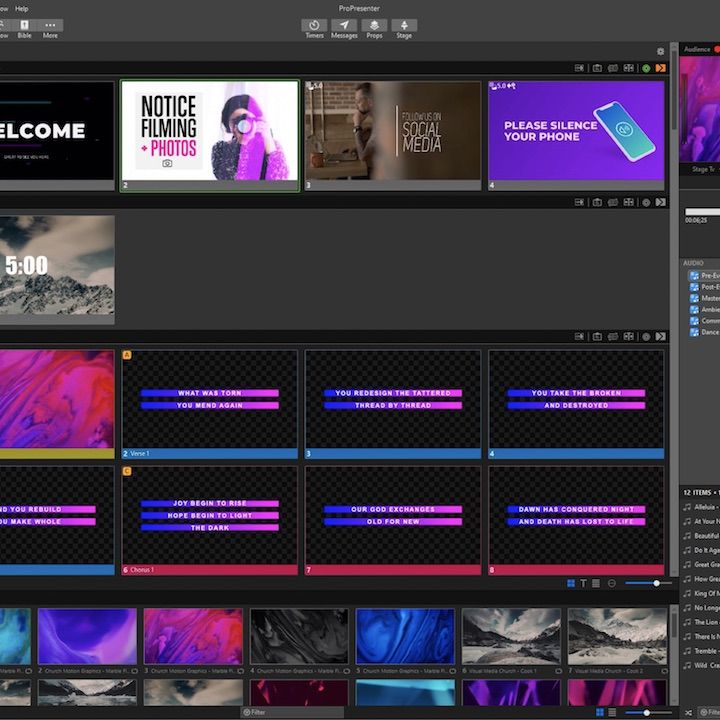Click green circle icon in first presentation header
The width and height of the screenshot is (720, 720).
click(646, 68)
